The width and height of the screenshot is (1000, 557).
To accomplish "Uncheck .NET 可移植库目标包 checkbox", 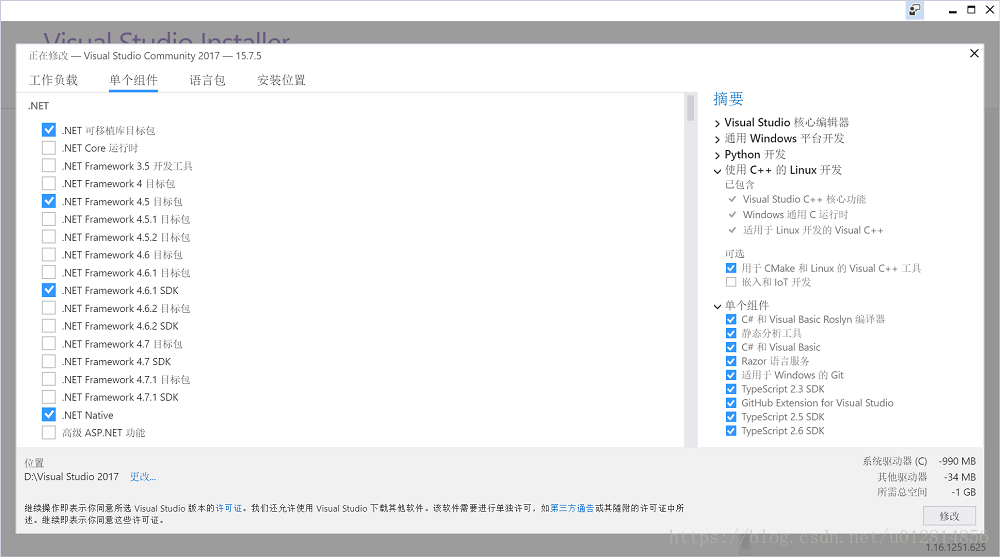I will (48, 130).
